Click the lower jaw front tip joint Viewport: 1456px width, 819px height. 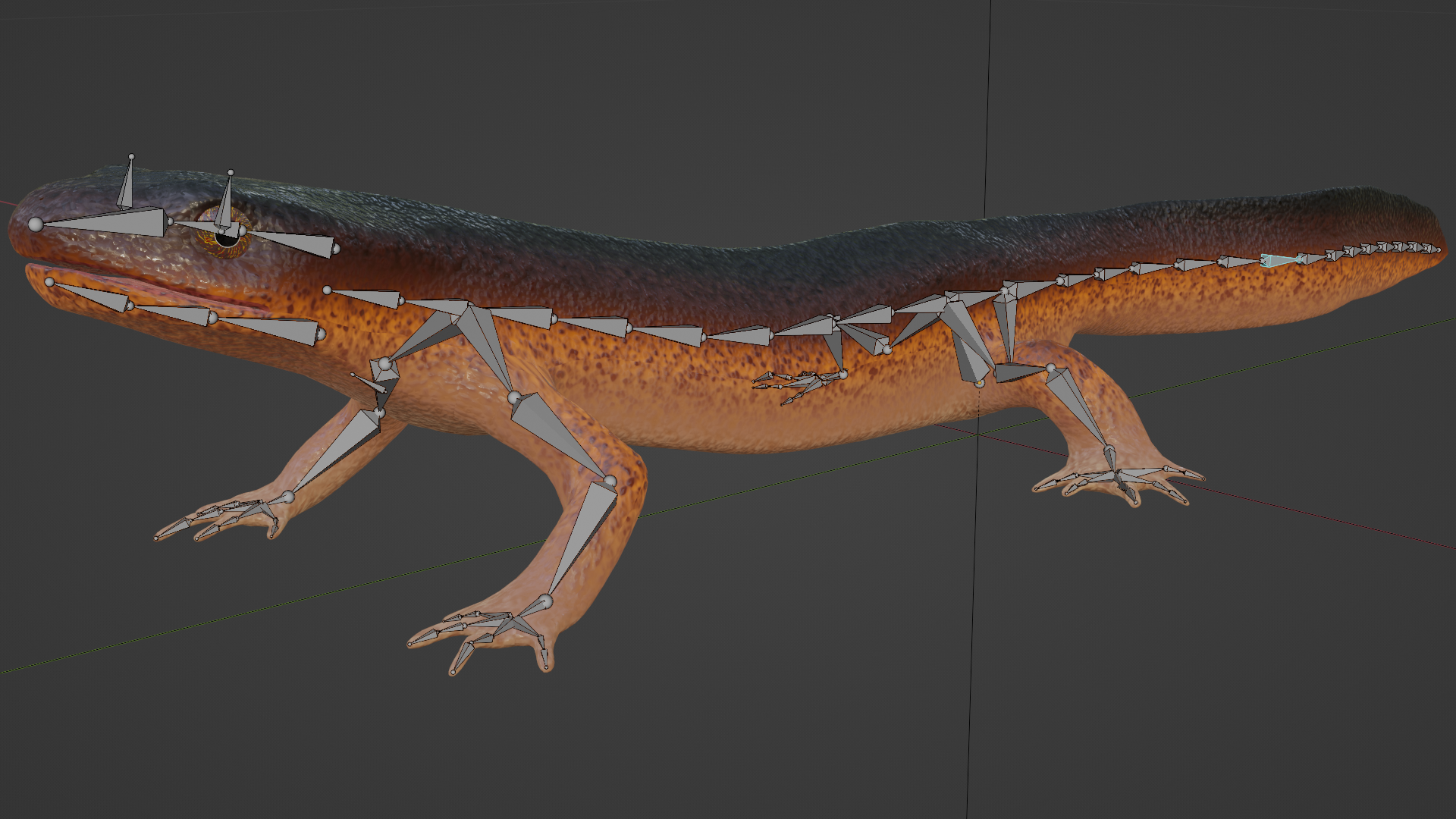click(50, 282)
